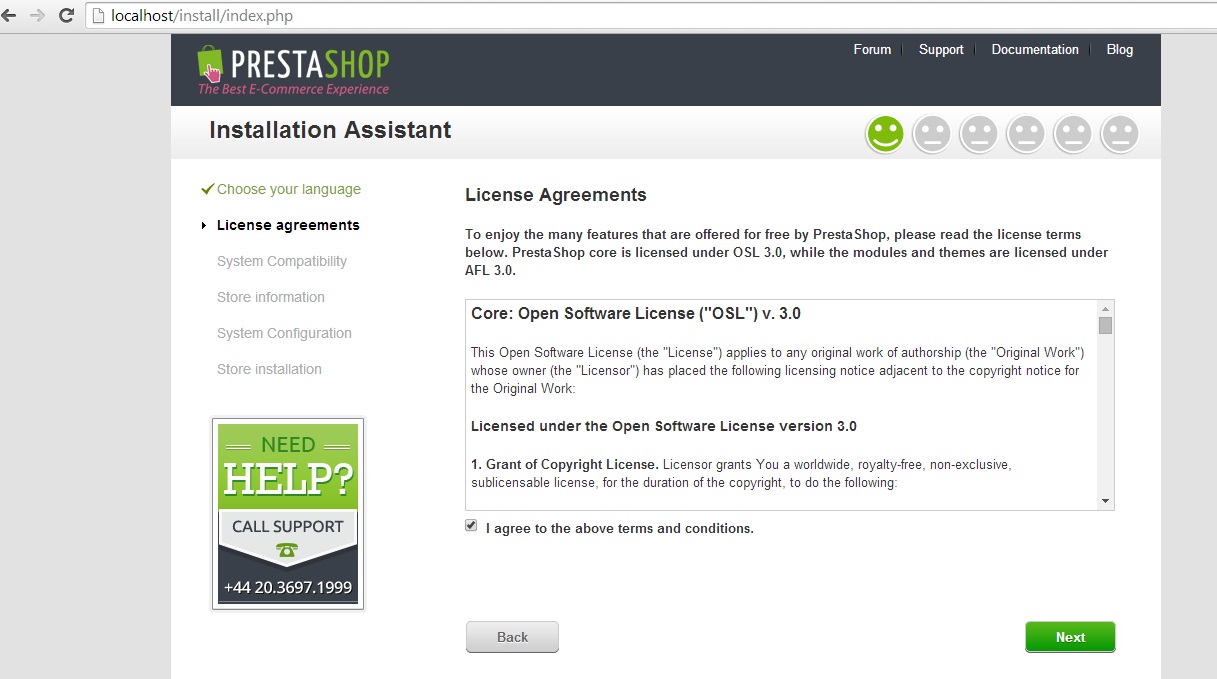The width and height of the screenshot is (1217, 679).
Task: Open the Blog link
Action: click(x=1120, y=49)
